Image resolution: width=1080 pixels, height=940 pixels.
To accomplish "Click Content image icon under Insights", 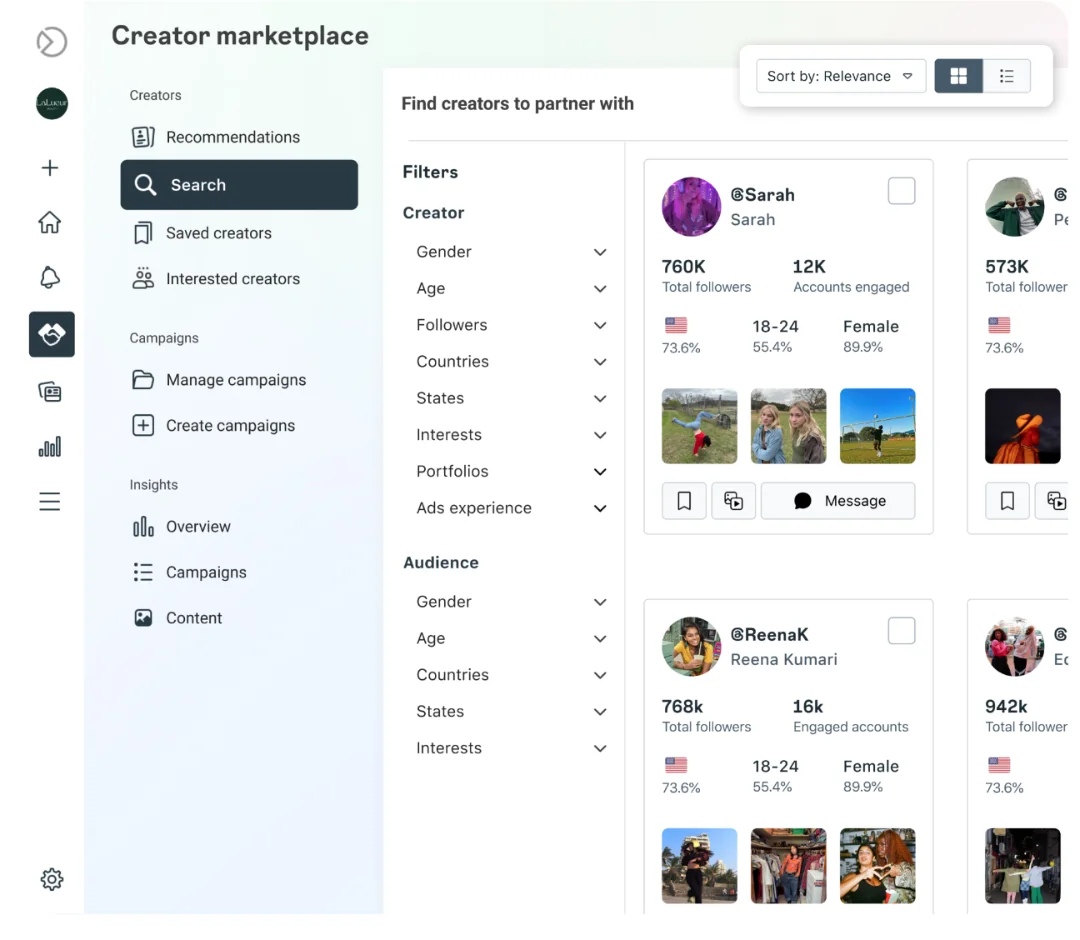I will point(143,618).
